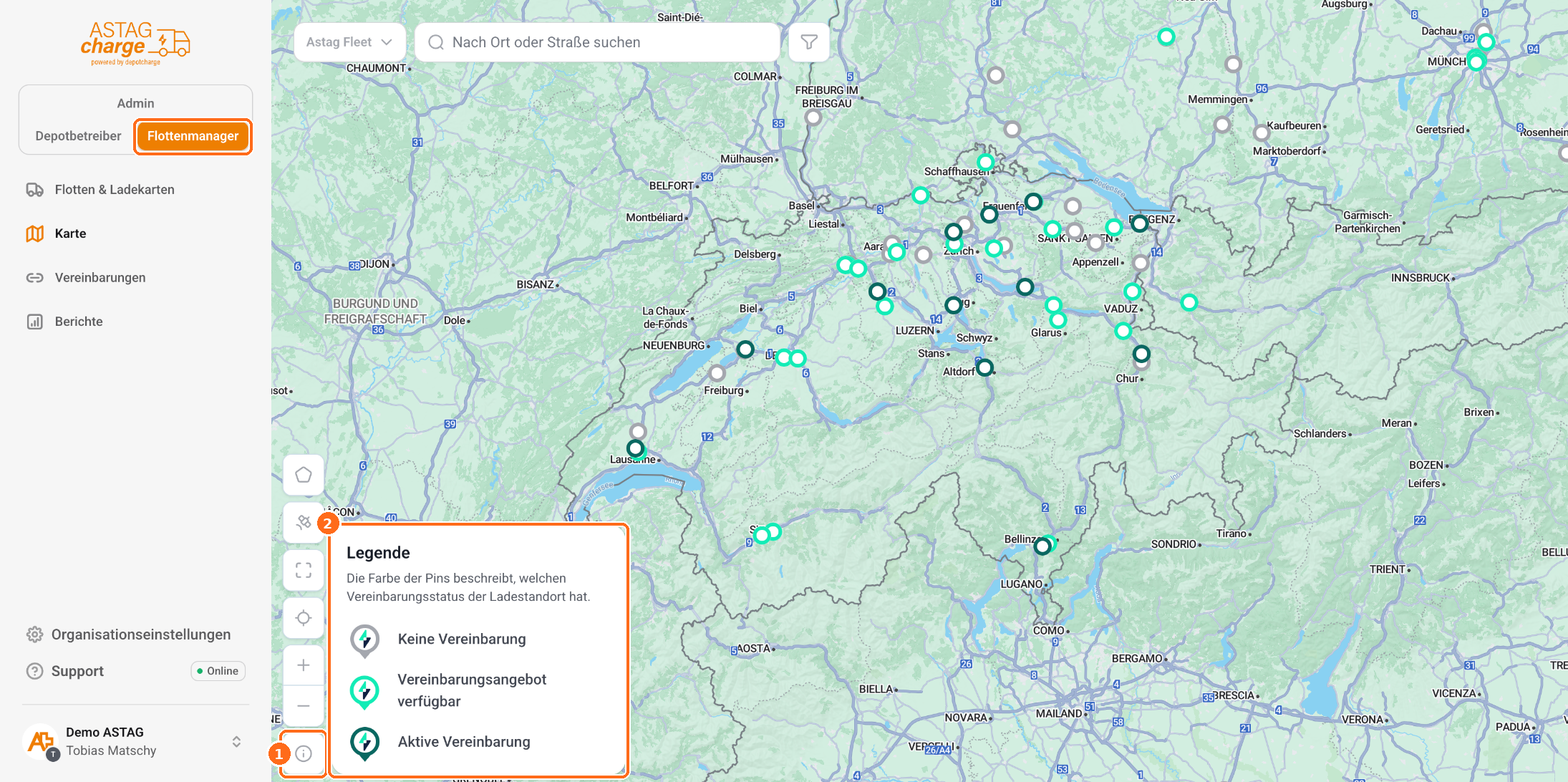Toggle fullscreen map view
This screenshot has width=1568, height=782.
click(304, 570)
